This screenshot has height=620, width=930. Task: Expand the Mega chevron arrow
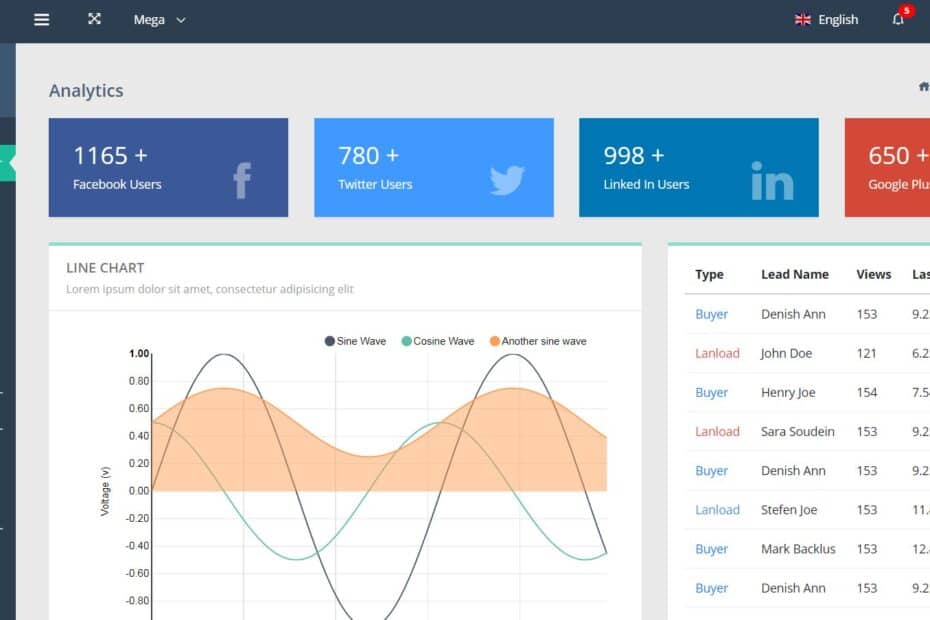pyautogui.click(x=181, y=20)
